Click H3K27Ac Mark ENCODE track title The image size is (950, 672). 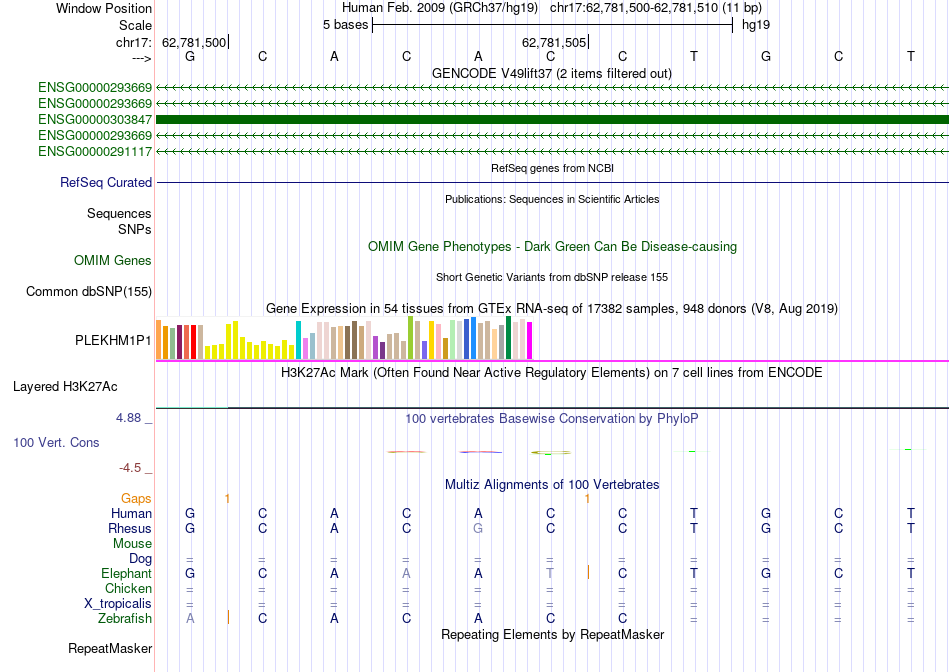(552, 372)
